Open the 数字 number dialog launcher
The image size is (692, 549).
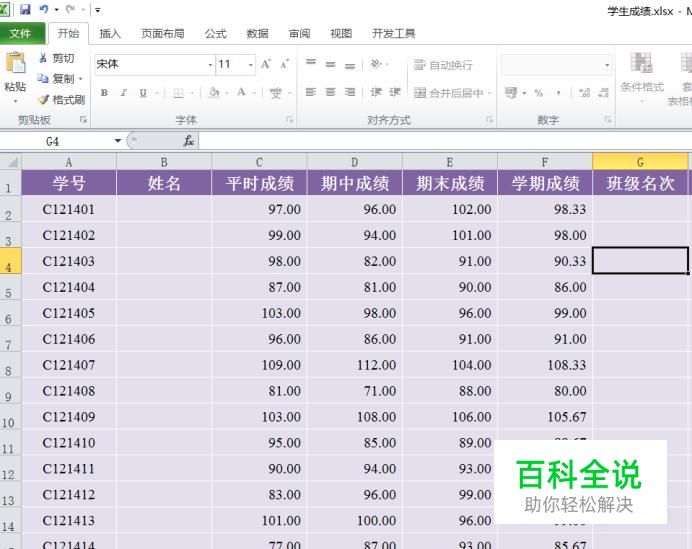608,120
